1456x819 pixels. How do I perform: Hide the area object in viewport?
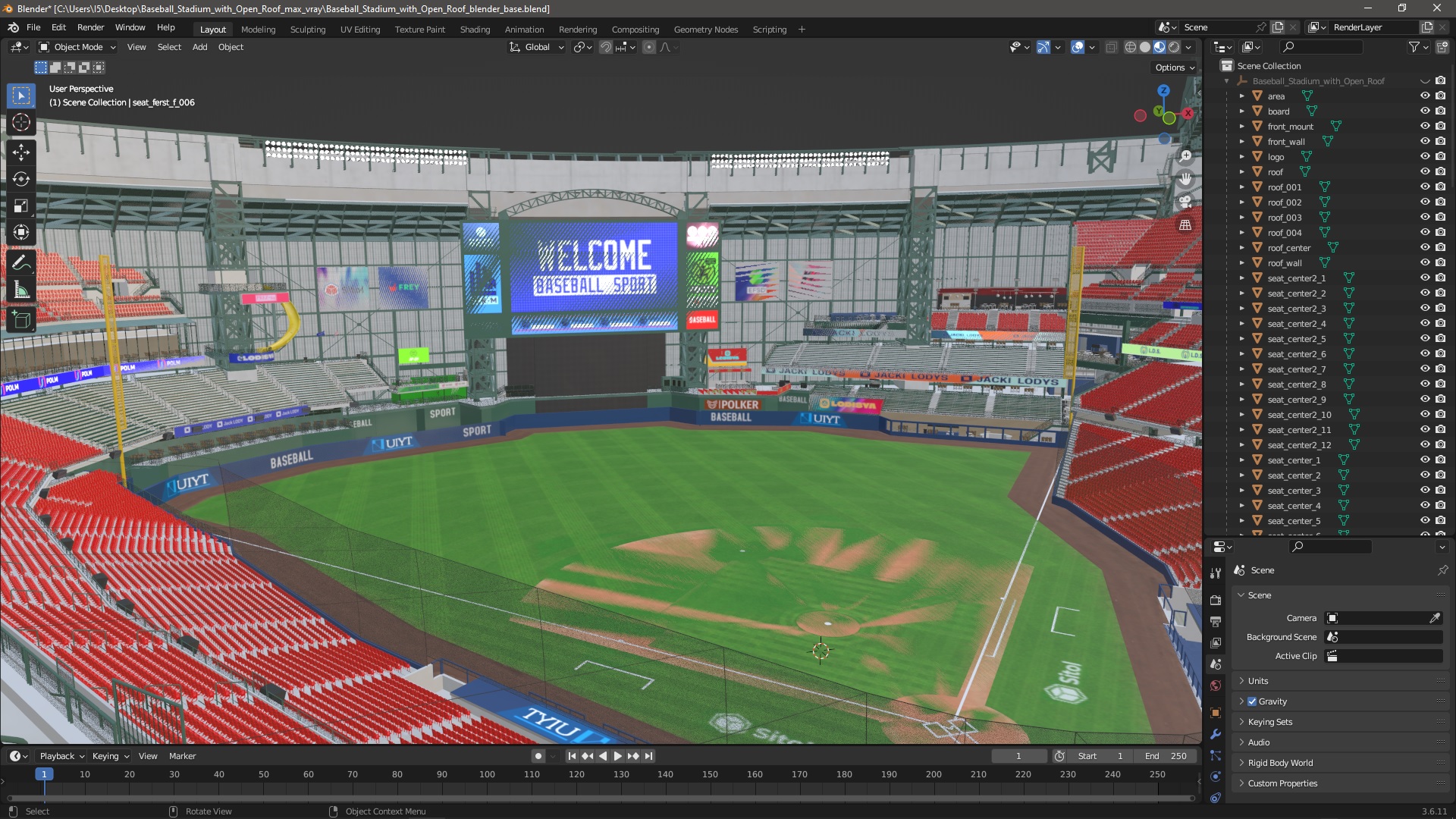click(x=1425, y=96)
